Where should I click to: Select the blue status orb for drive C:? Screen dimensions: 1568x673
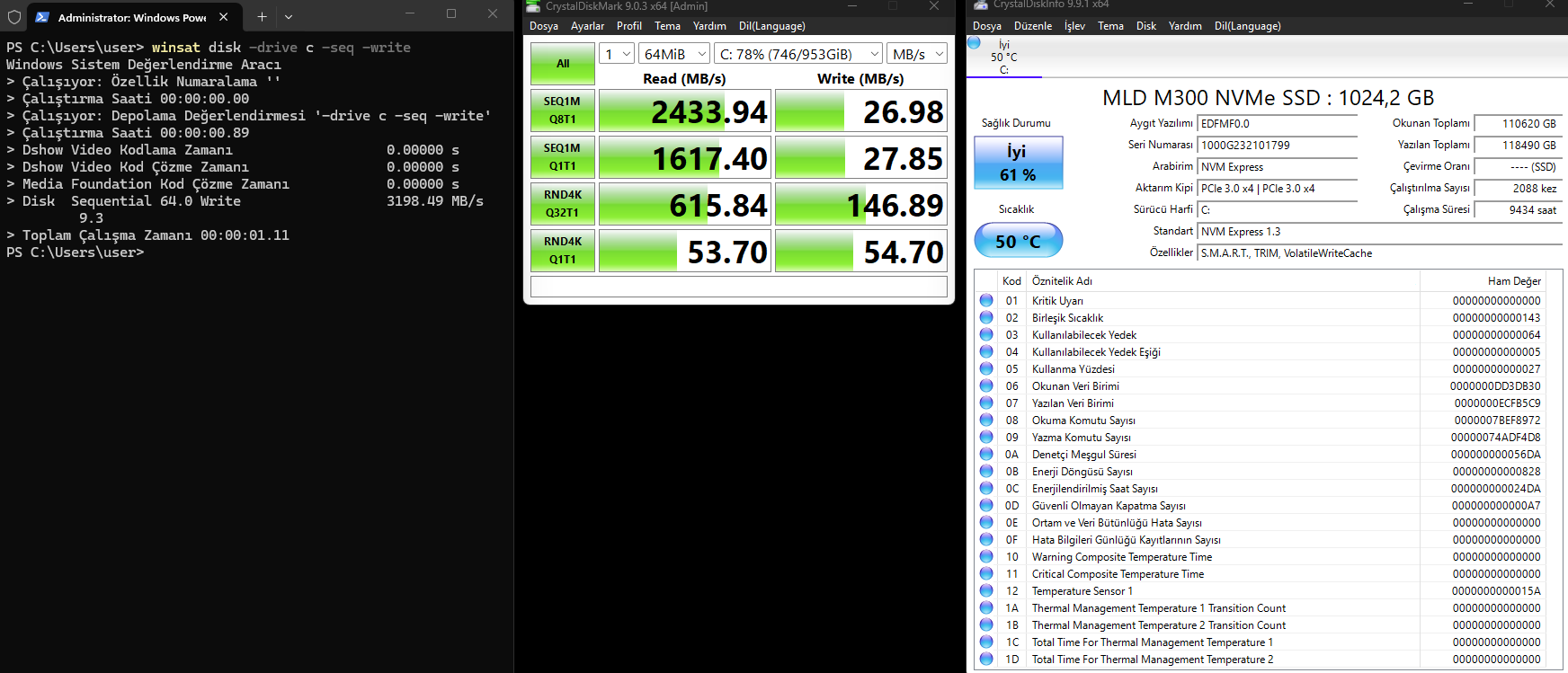tap(974, 42)
